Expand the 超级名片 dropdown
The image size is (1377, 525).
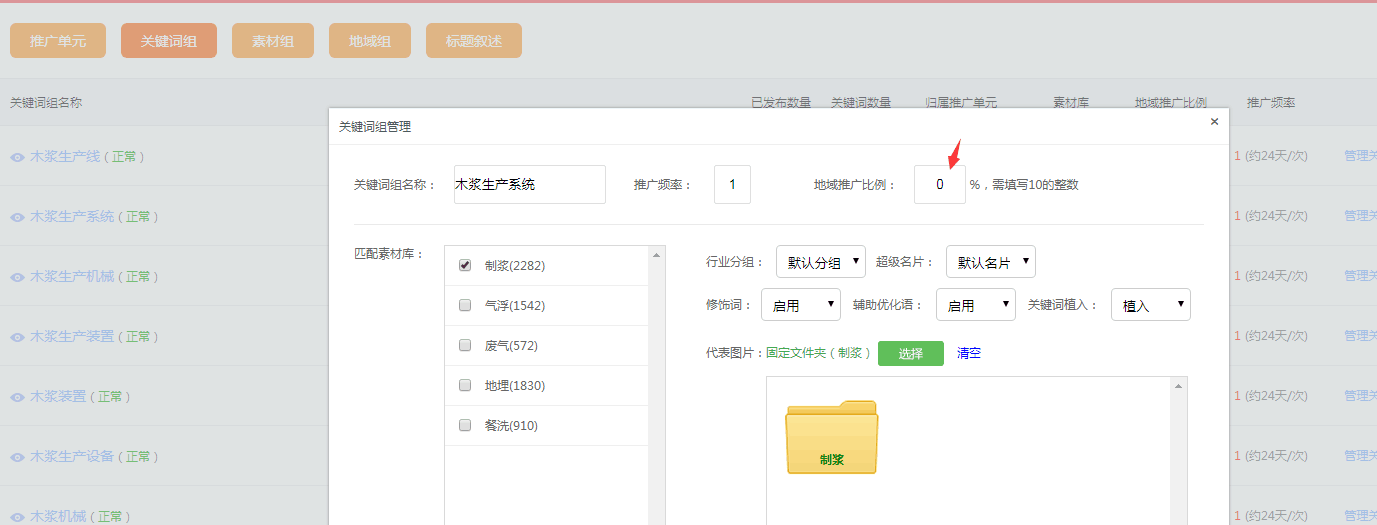point(990,262)
